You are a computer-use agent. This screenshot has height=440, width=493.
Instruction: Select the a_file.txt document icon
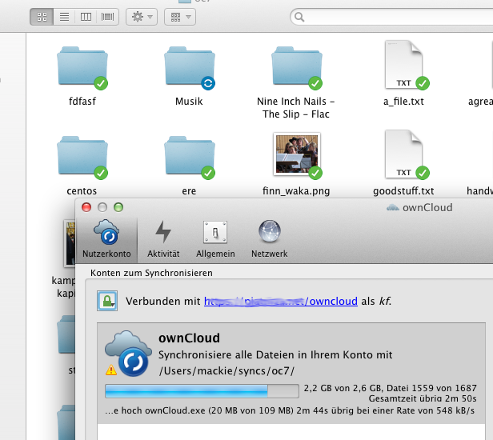pos(404,64)
